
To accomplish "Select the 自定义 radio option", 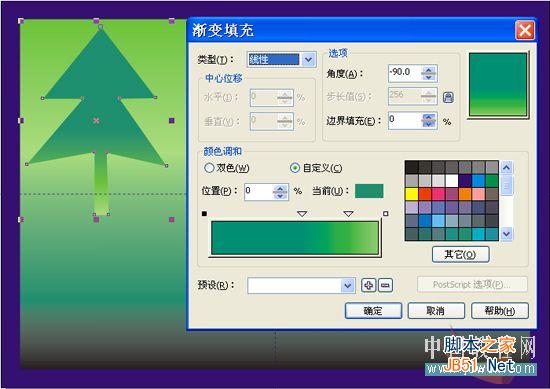I will 295,168.
